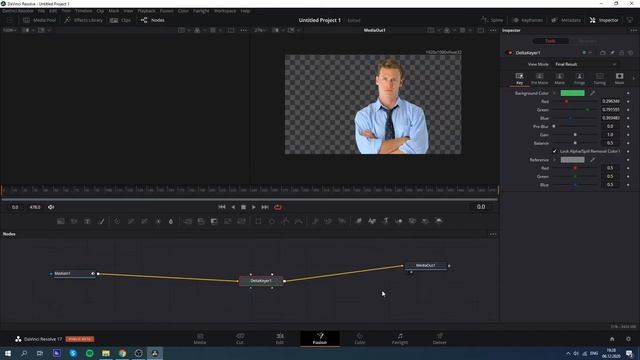Switch to Fringe tab in Inspector
The height and width of the screenshot is (360, 640).
579,79
